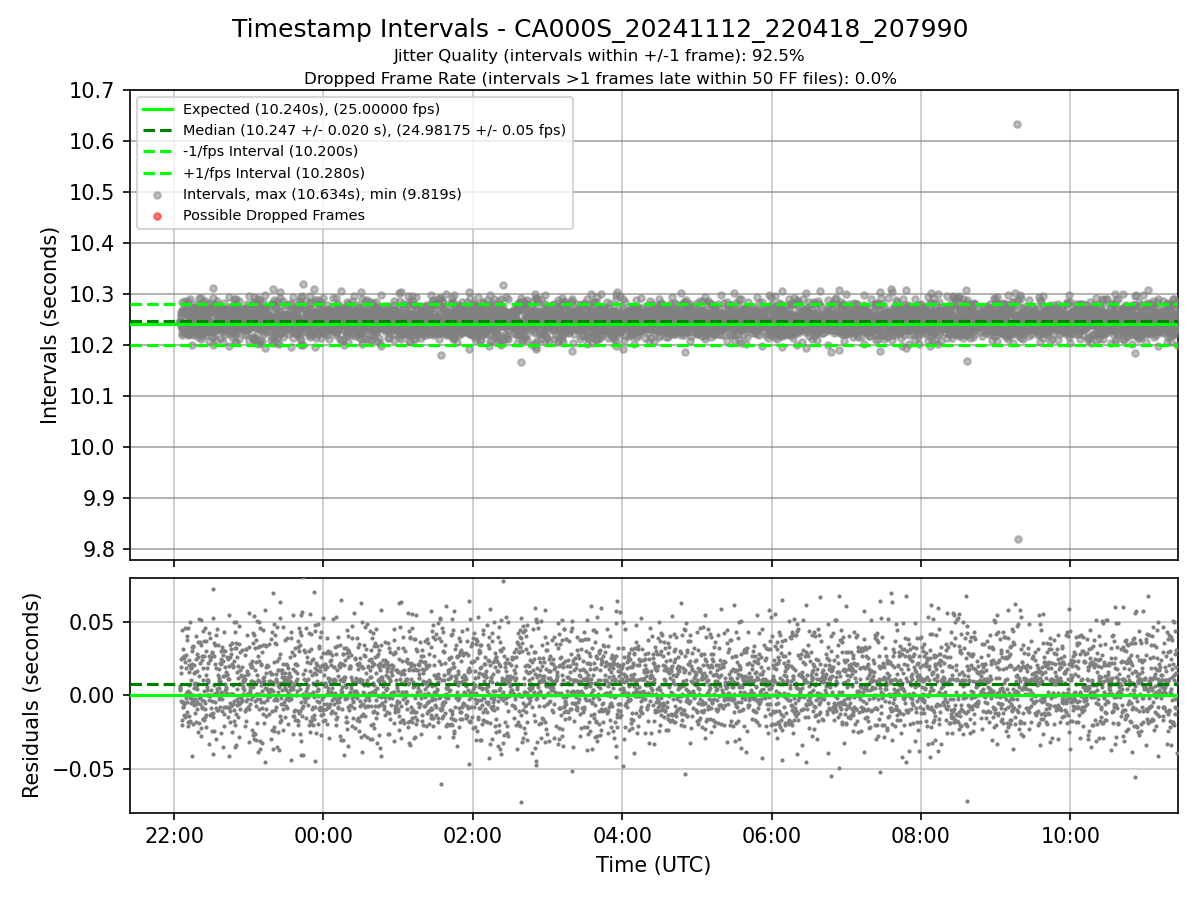Click the Intervals (seconds) axis label
1200x900 pixels.
coord(49,325)
